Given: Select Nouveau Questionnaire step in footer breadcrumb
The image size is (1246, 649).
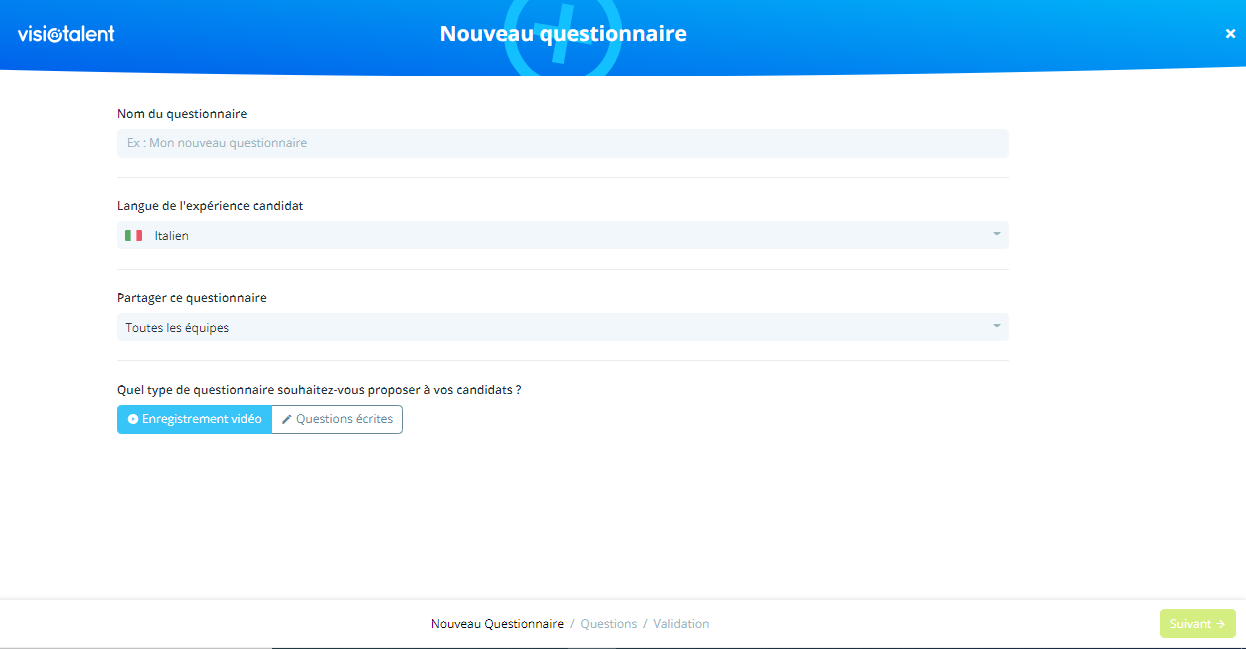Looking at the screenshot, I should [x=497, y=624].
